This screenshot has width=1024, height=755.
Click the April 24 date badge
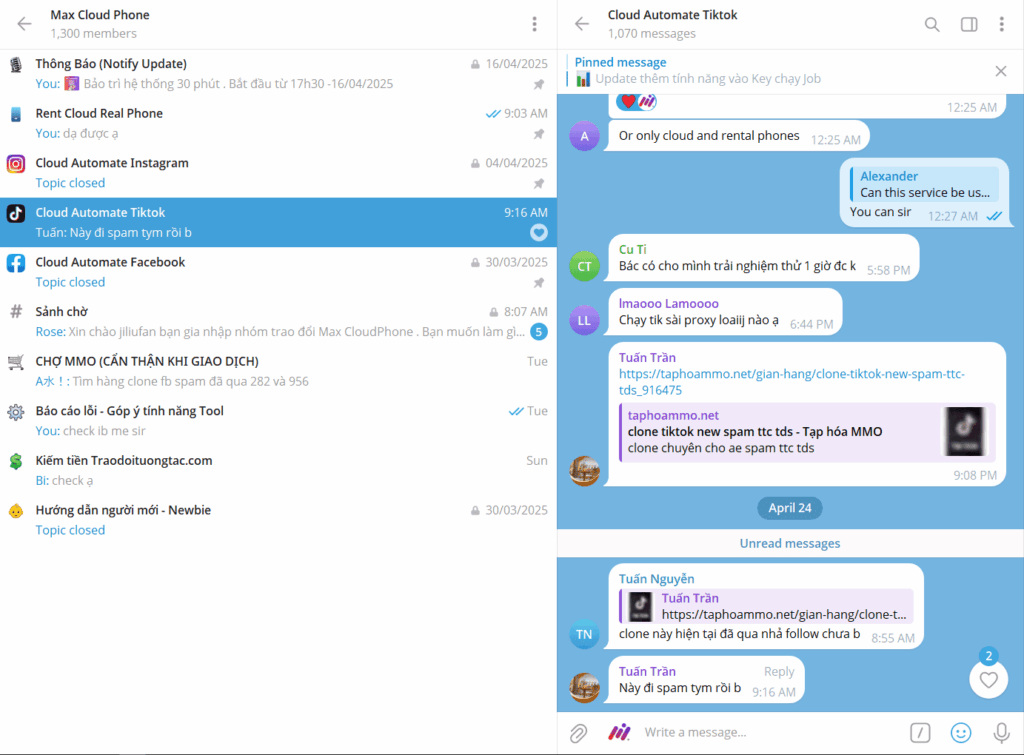[x=790, y=508]
